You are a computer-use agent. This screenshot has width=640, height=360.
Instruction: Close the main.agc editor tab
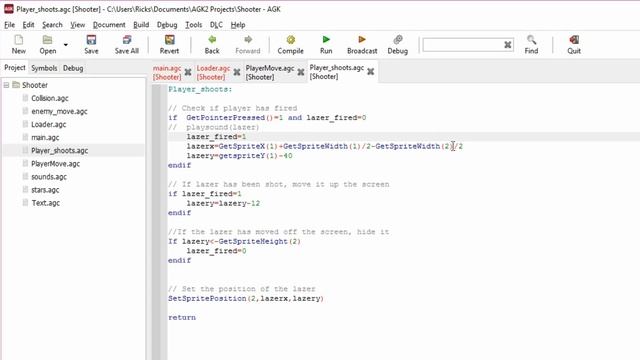click(188, 72)
